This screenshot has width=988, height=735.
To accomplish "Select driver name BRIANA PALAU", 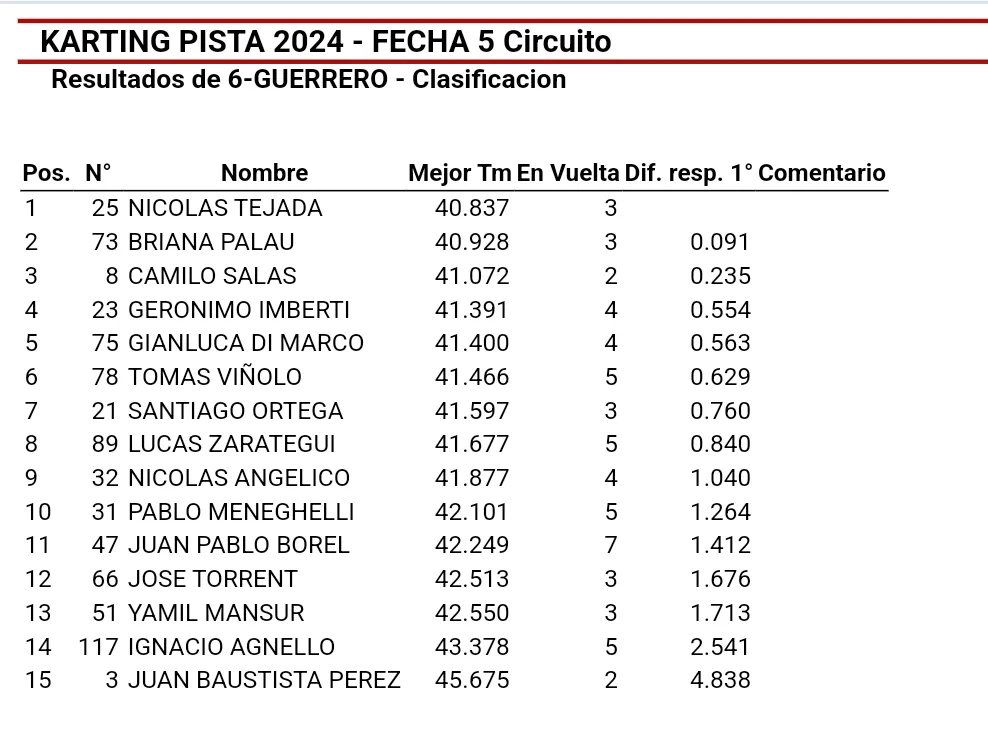I will click(x=211, y=242).
